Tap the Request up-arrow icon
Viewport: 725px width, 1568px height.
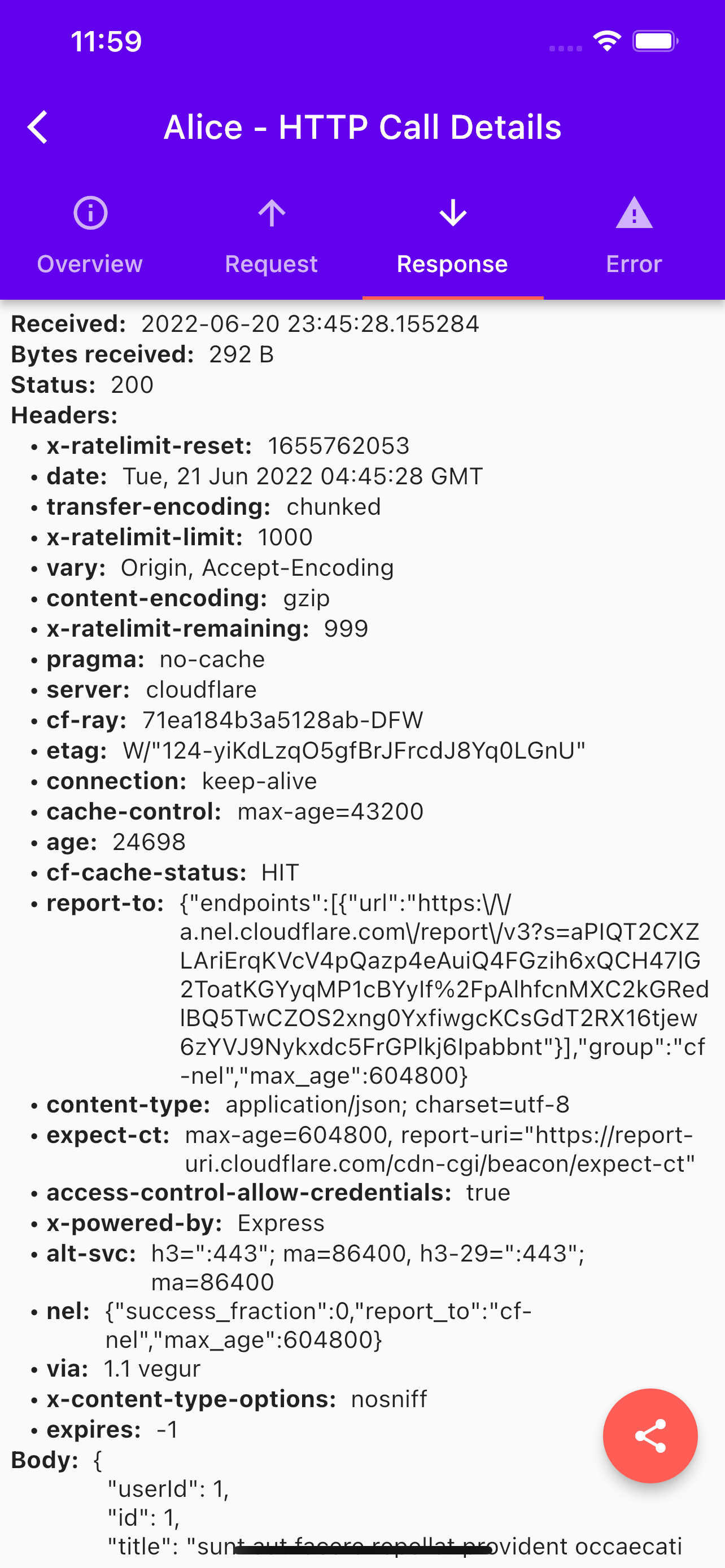[x=272, y=213]
